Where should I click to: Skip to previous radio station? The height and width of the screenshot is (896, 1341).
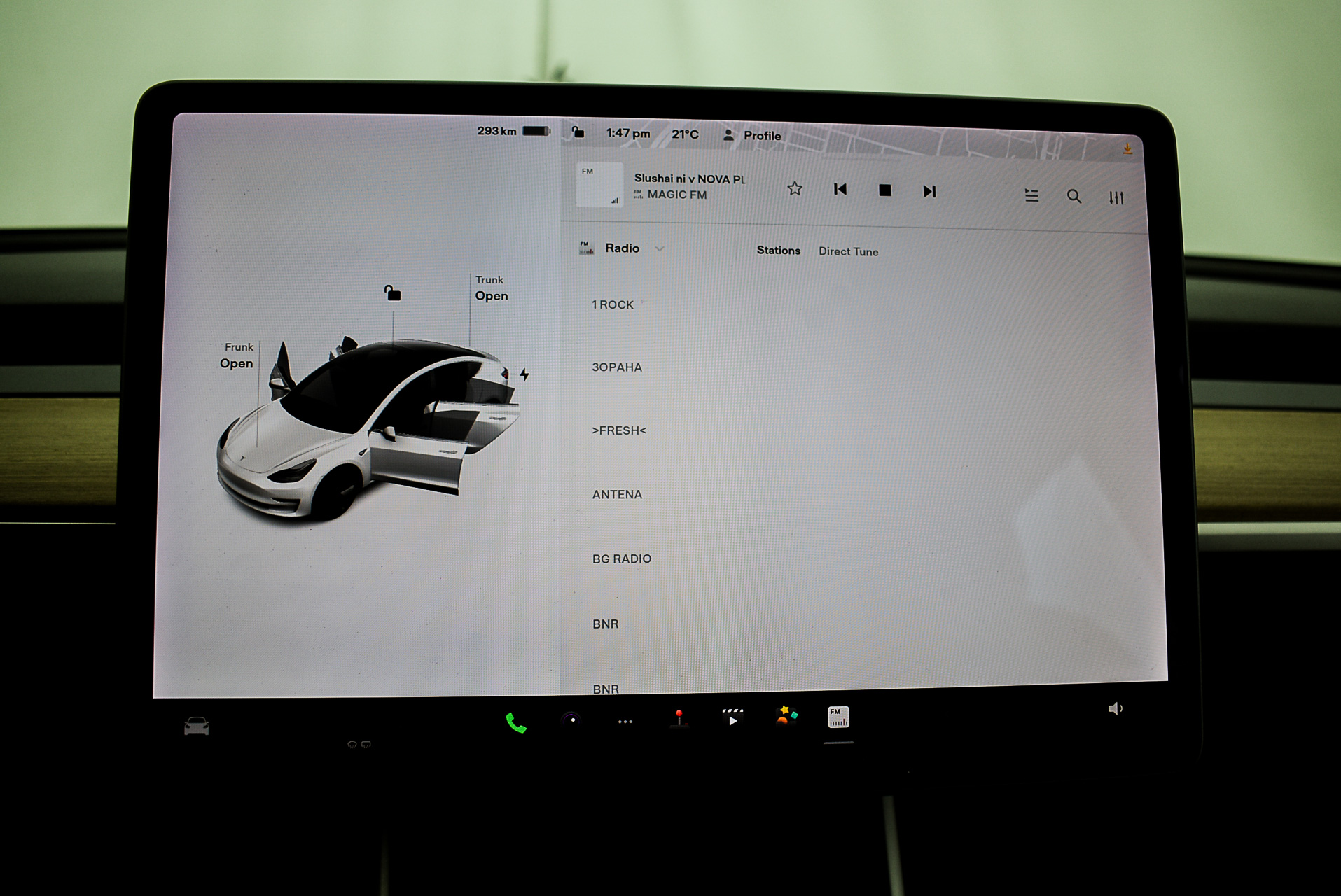tap(840, 189)
